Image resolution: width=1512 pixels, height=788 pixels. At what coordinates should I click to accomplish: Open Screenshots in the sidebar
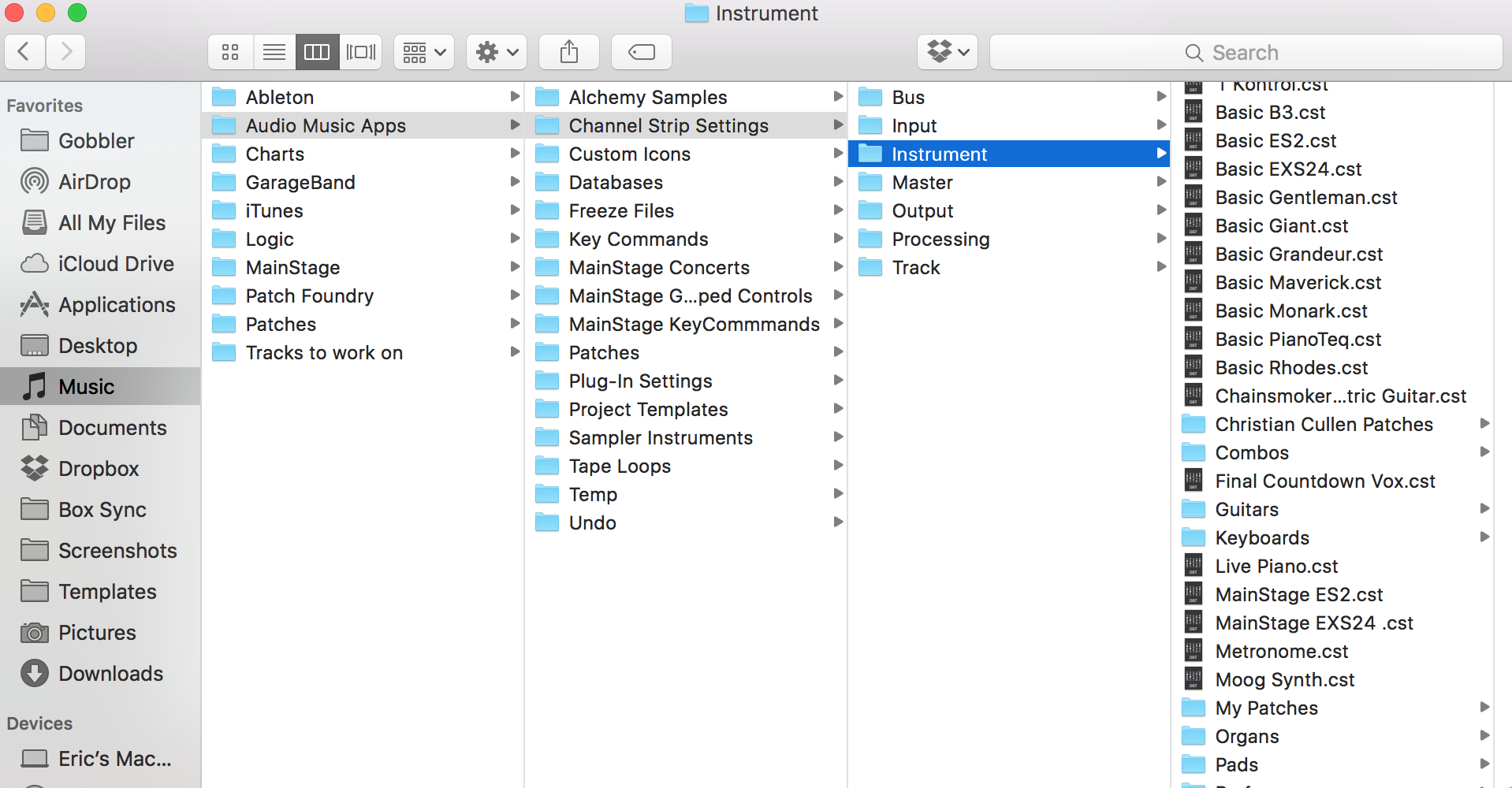[x=100, y=551]
